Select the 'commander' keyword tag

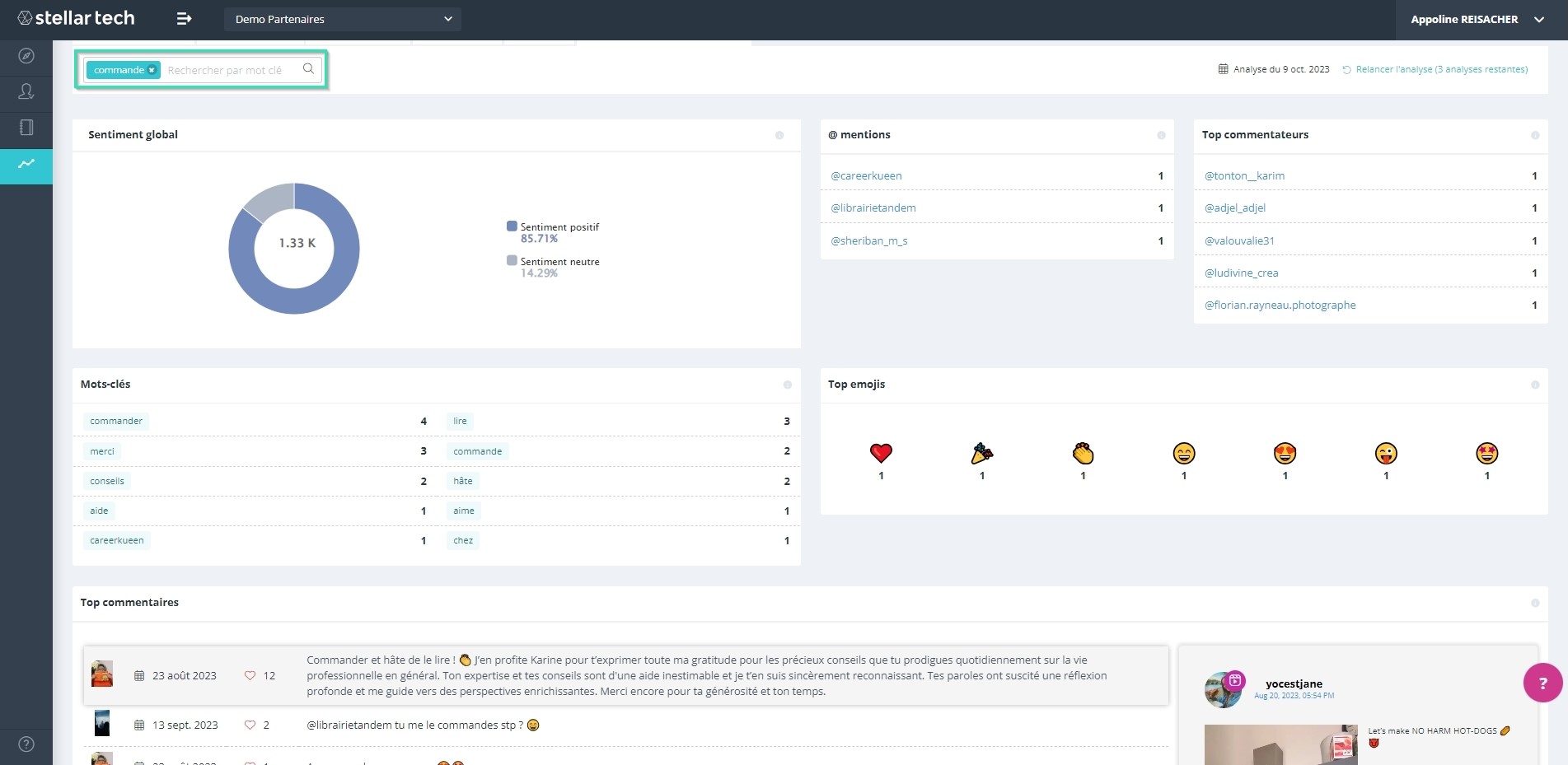[x=116, y=421]
